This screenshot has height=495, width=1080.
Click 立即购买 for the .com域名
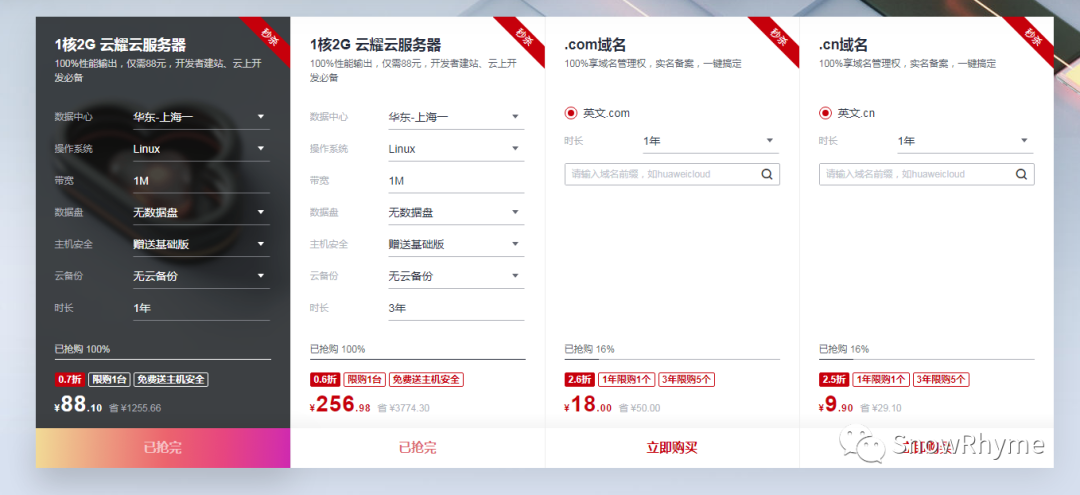[x=672, y=447]
